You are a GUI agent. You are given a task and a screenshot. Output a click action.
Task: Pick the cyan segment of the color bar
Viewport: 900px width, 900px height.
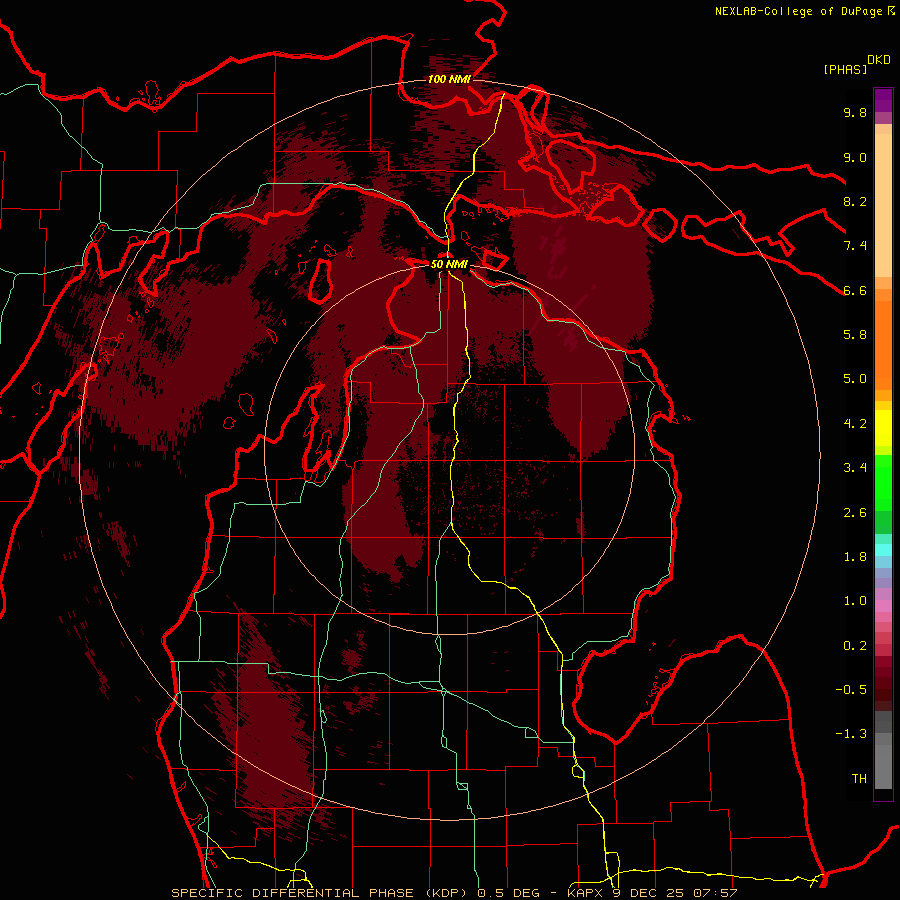click(x=883, y=550)
